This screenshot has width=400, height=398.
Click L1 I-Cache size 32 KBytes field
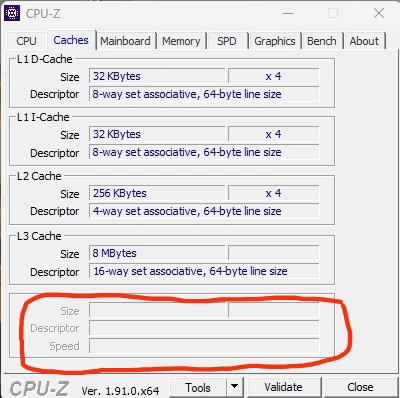[x=157, y=134]
